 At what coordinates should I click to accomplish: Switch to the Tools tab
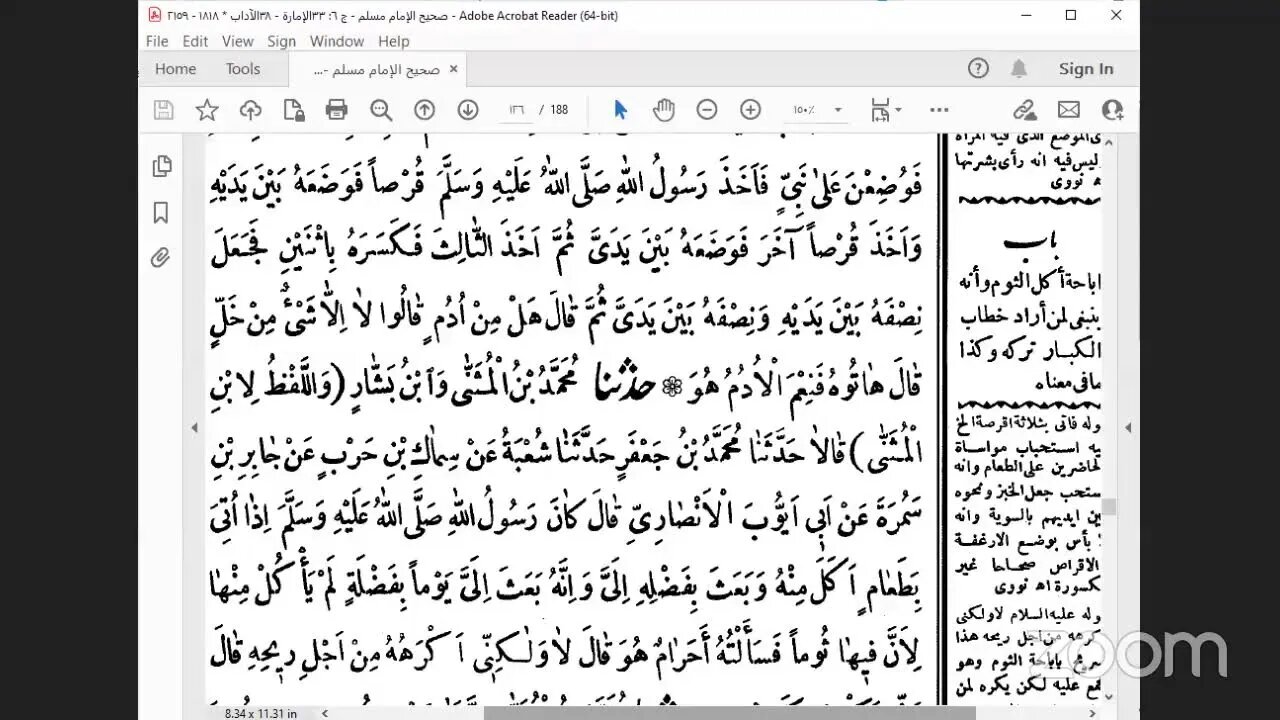243,69
